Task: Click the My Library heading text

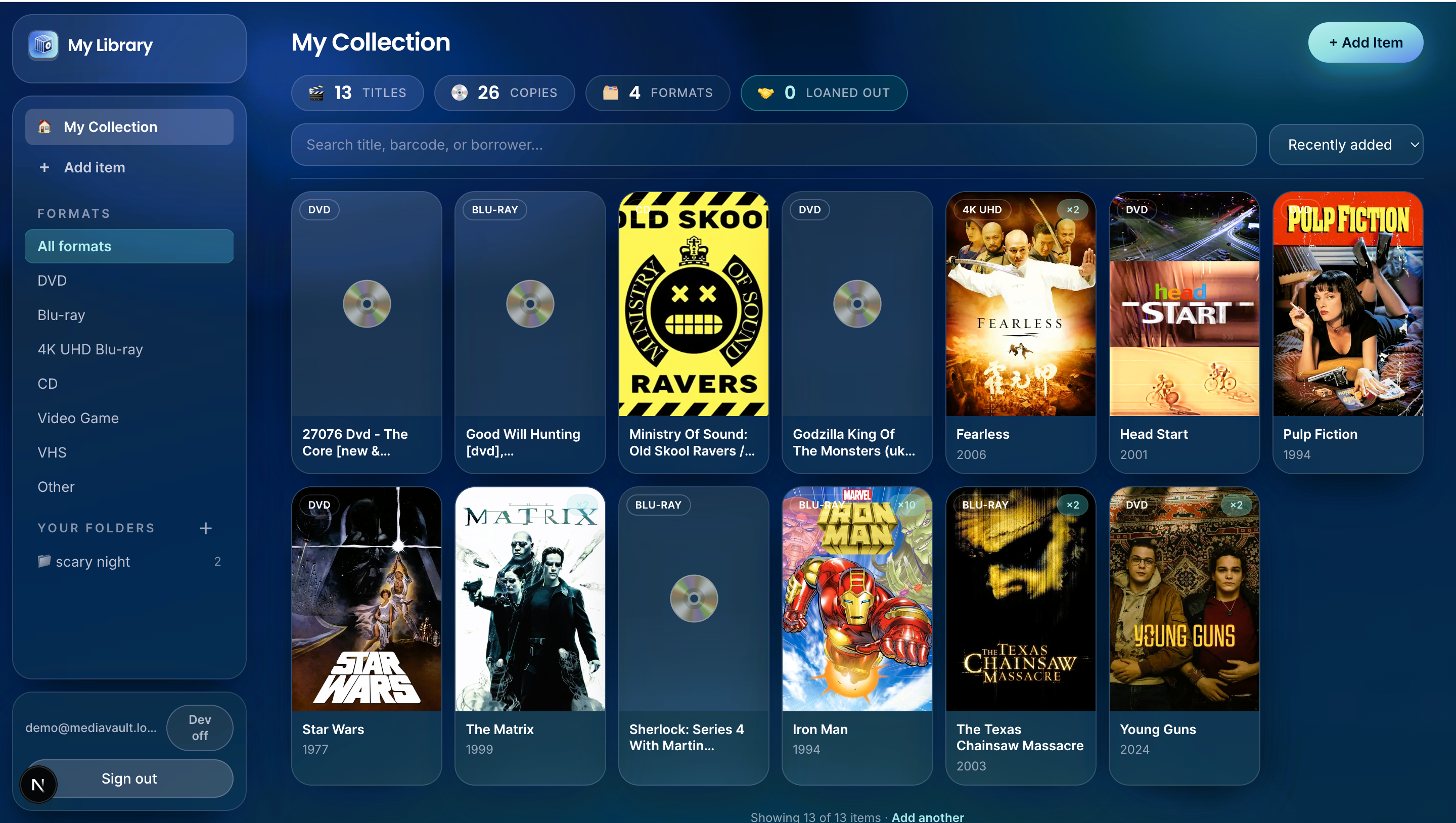Action: pyautogui.click(x=110, y=45)
